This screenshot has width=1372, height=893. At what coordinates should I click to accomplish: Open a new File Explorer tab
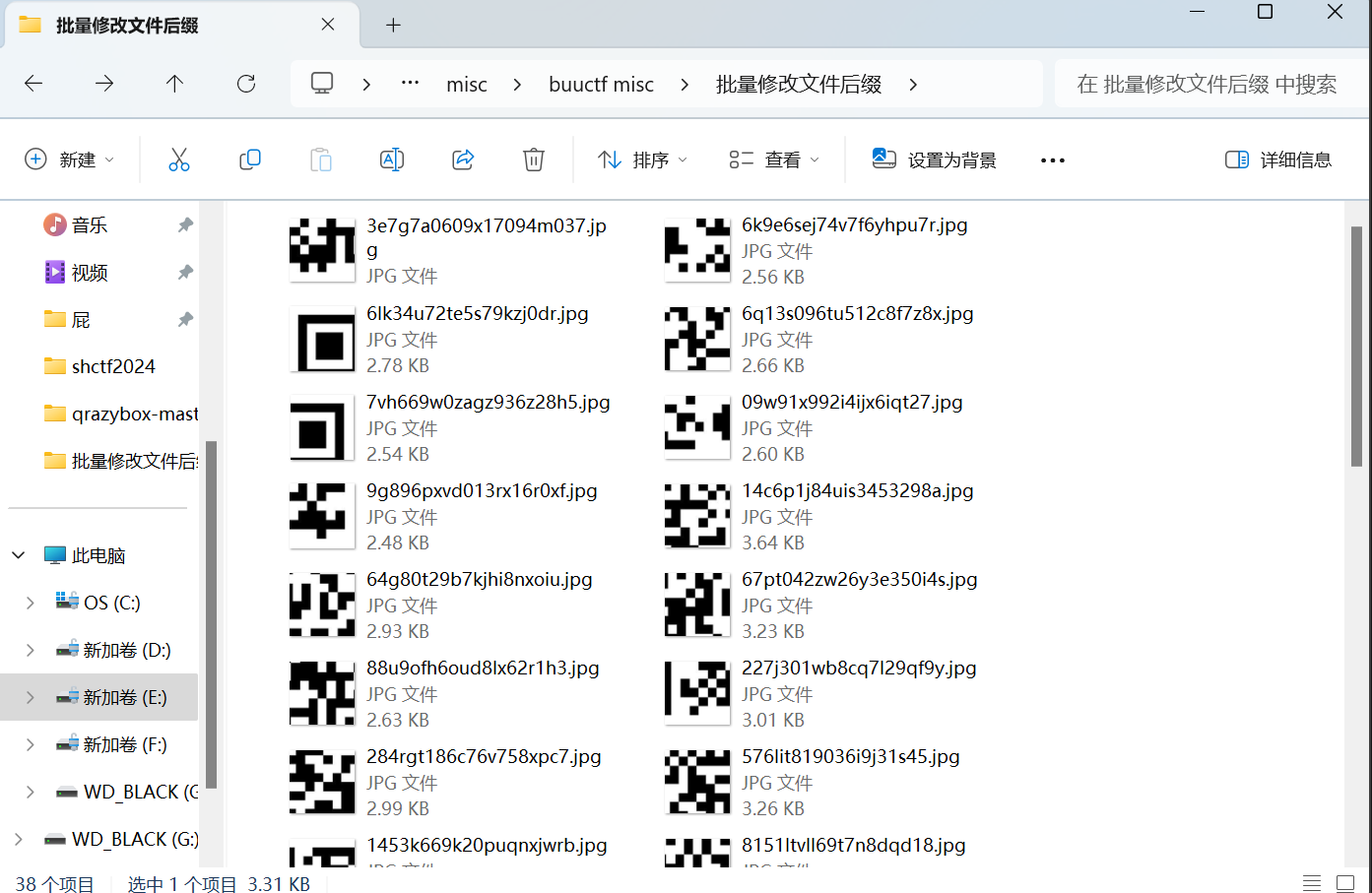[393, 26]
